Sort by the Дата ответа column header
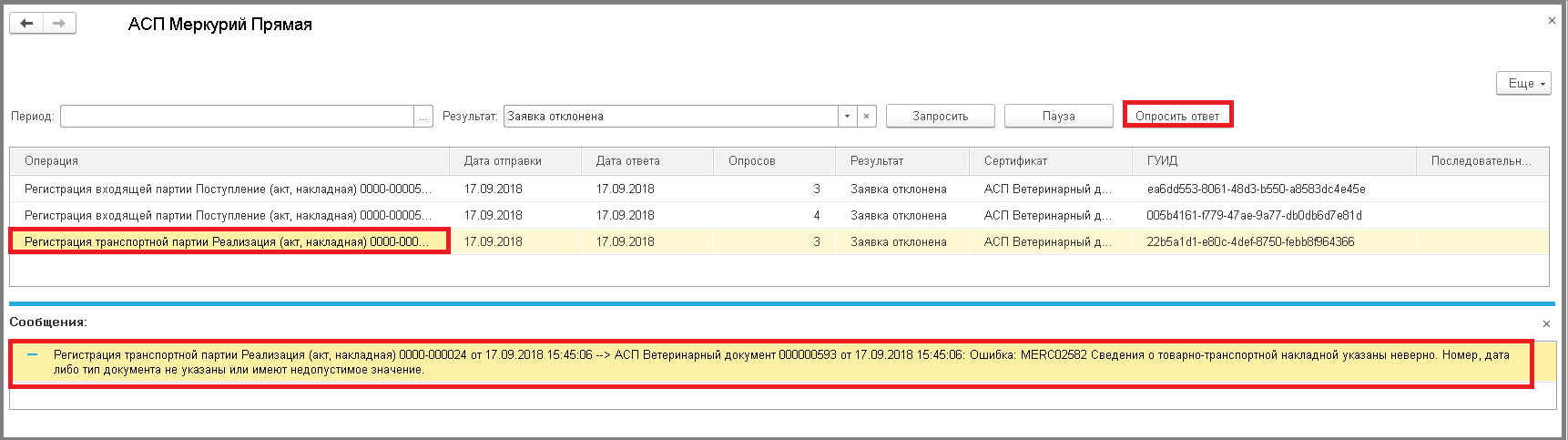The image size is (1568, 440). [647, 160]
